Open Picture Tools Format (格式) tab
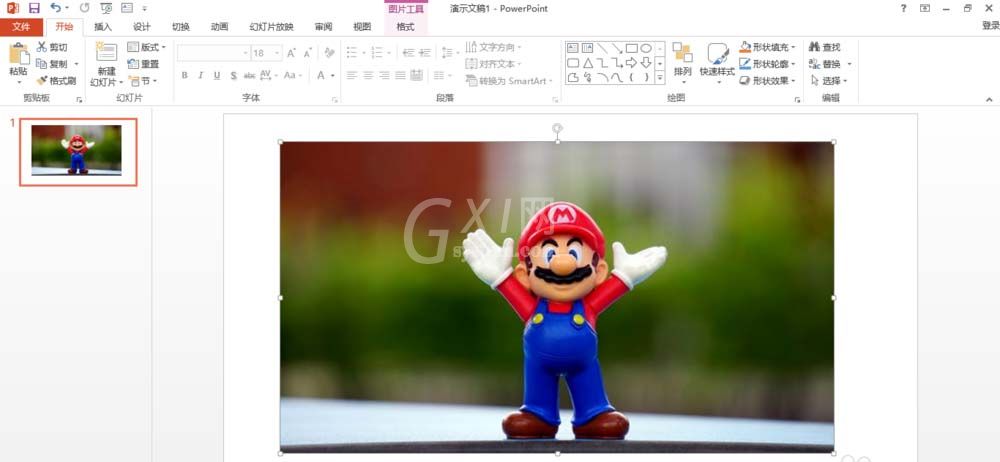The height and width of the screenshot is (462, 1000). tap(406, 27)
